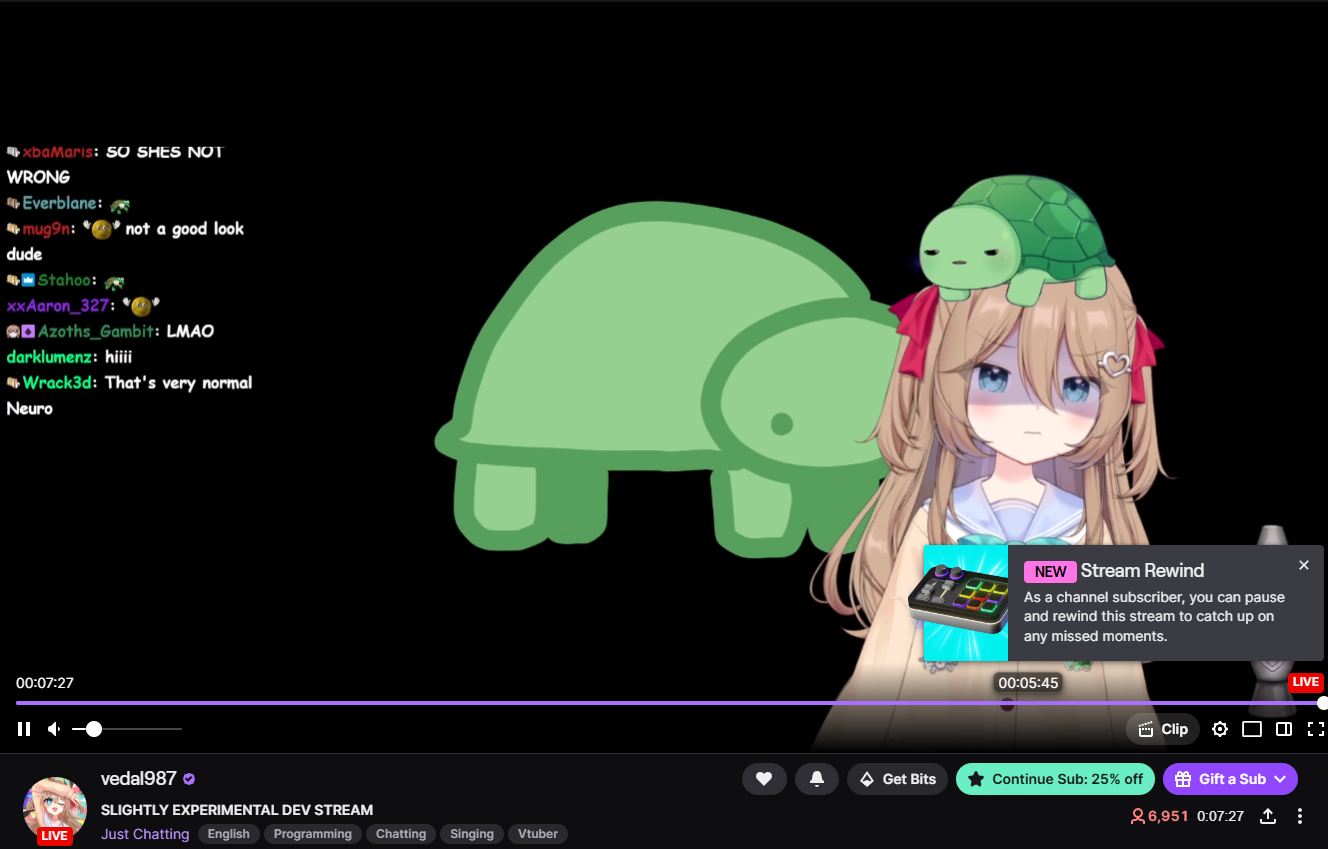Select the English tag
Image resolution: width=1328 pixels, height=849 pixels.
(x=229, y=834)
